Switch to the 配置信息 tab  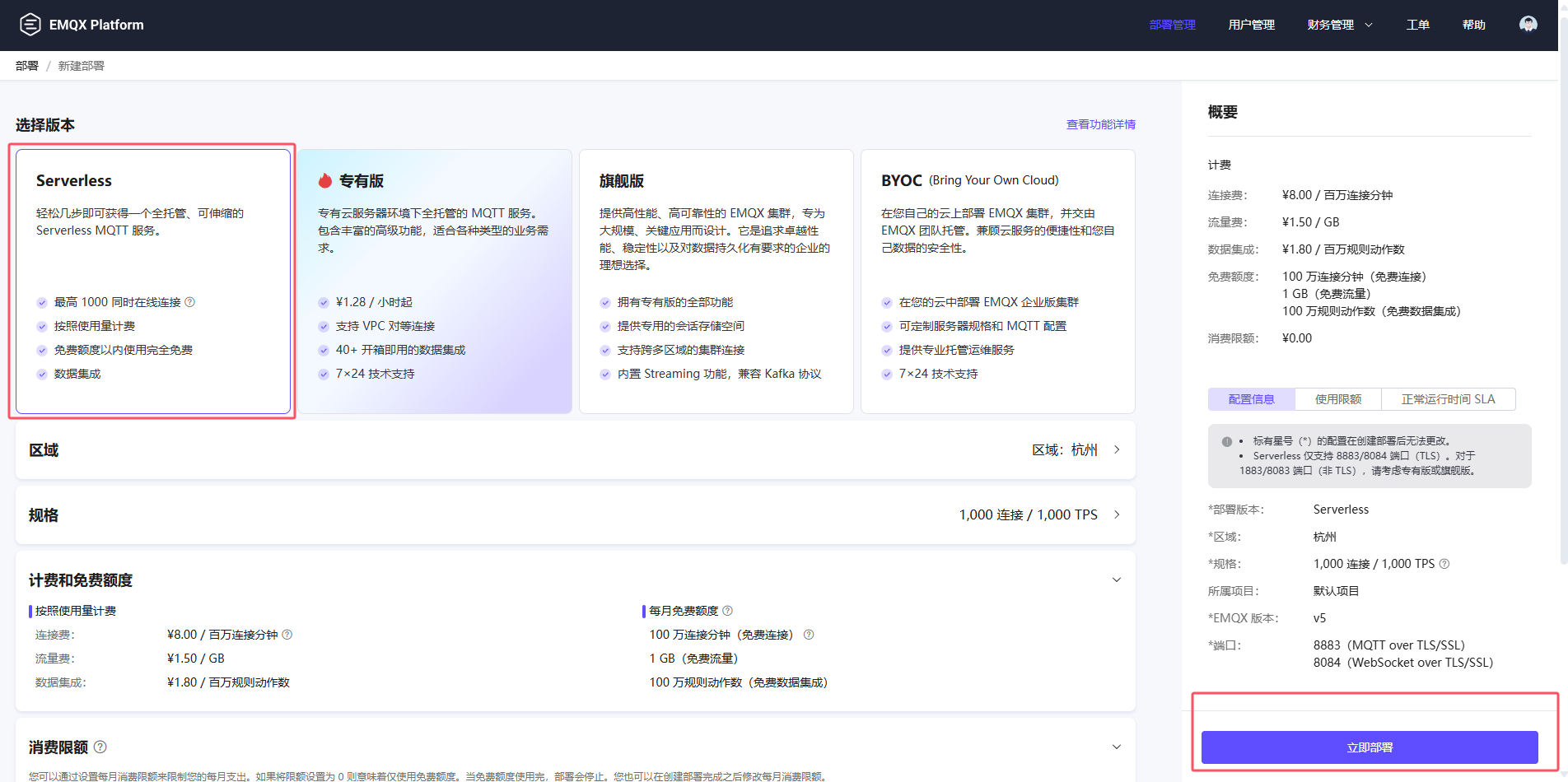1251,399
